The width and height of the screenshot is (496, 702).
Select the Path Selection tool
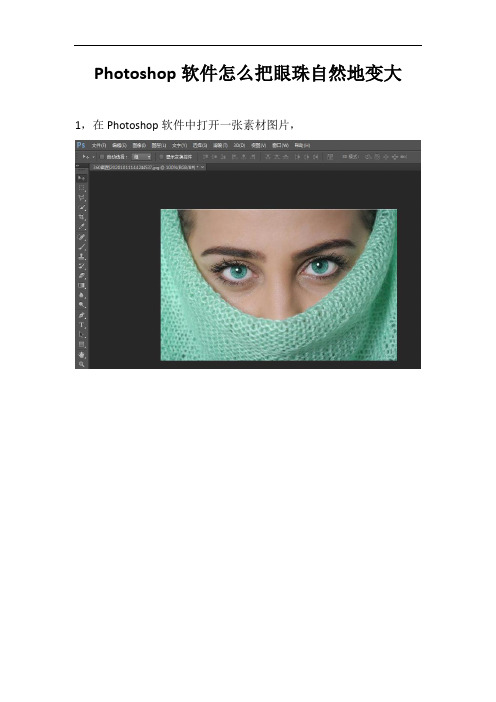pos(81,334)
